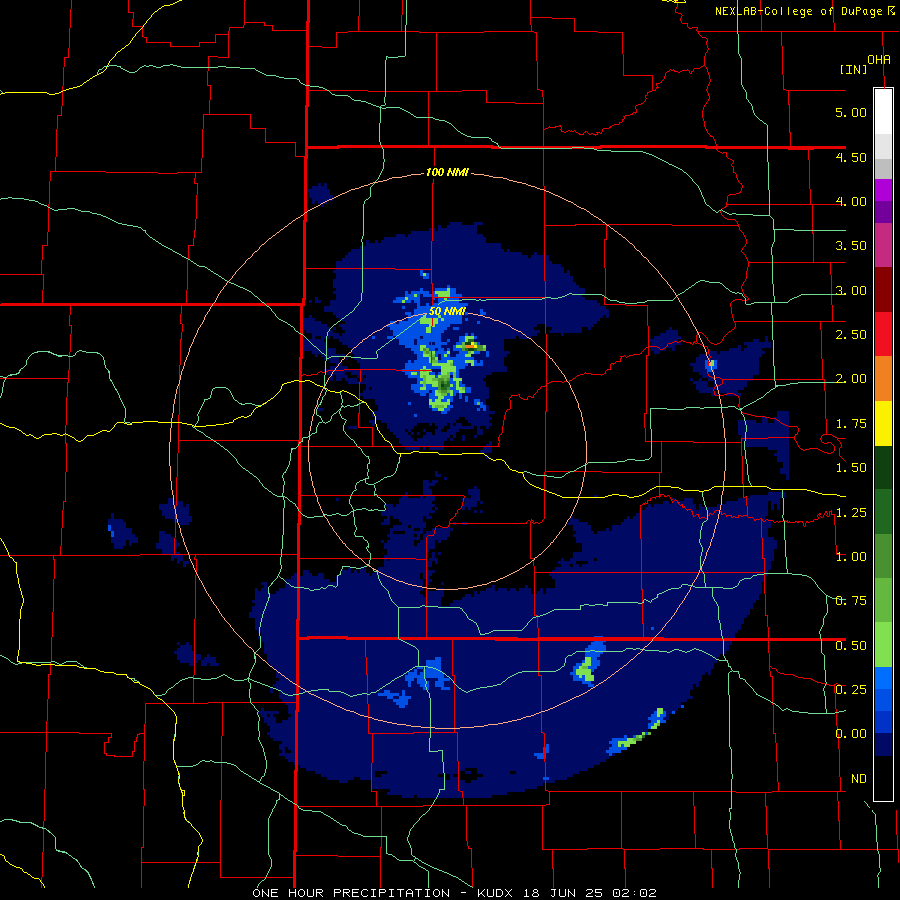
Task: Pick the maroon legend swatch near 3.00
Action: click(x=883, y=290)
